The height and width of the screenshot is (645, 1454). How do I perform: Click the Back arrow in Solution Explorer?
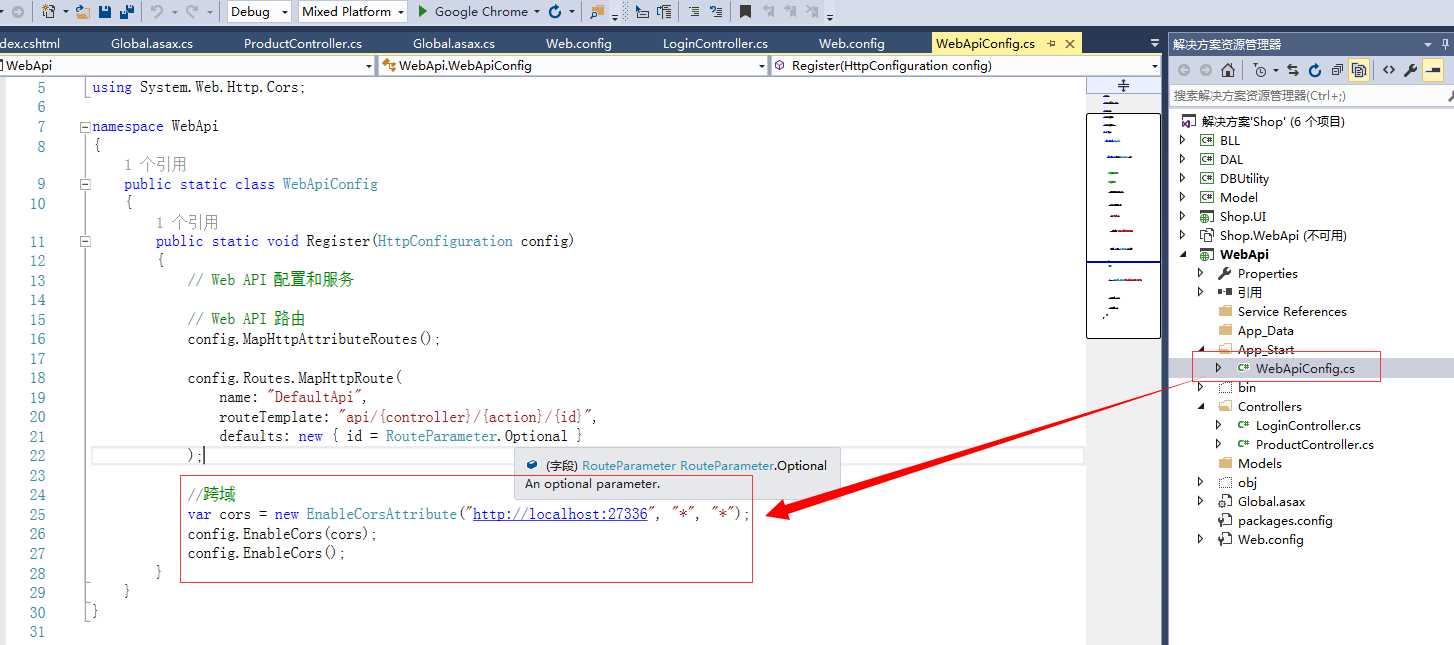(1183, 70)
